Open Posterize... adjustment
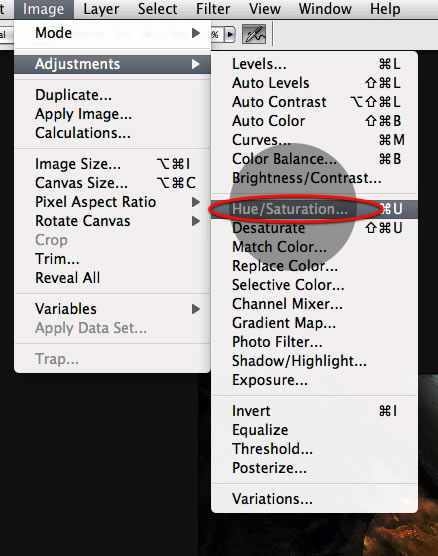This screenshot has width=438, height=556. click(314, 468)
